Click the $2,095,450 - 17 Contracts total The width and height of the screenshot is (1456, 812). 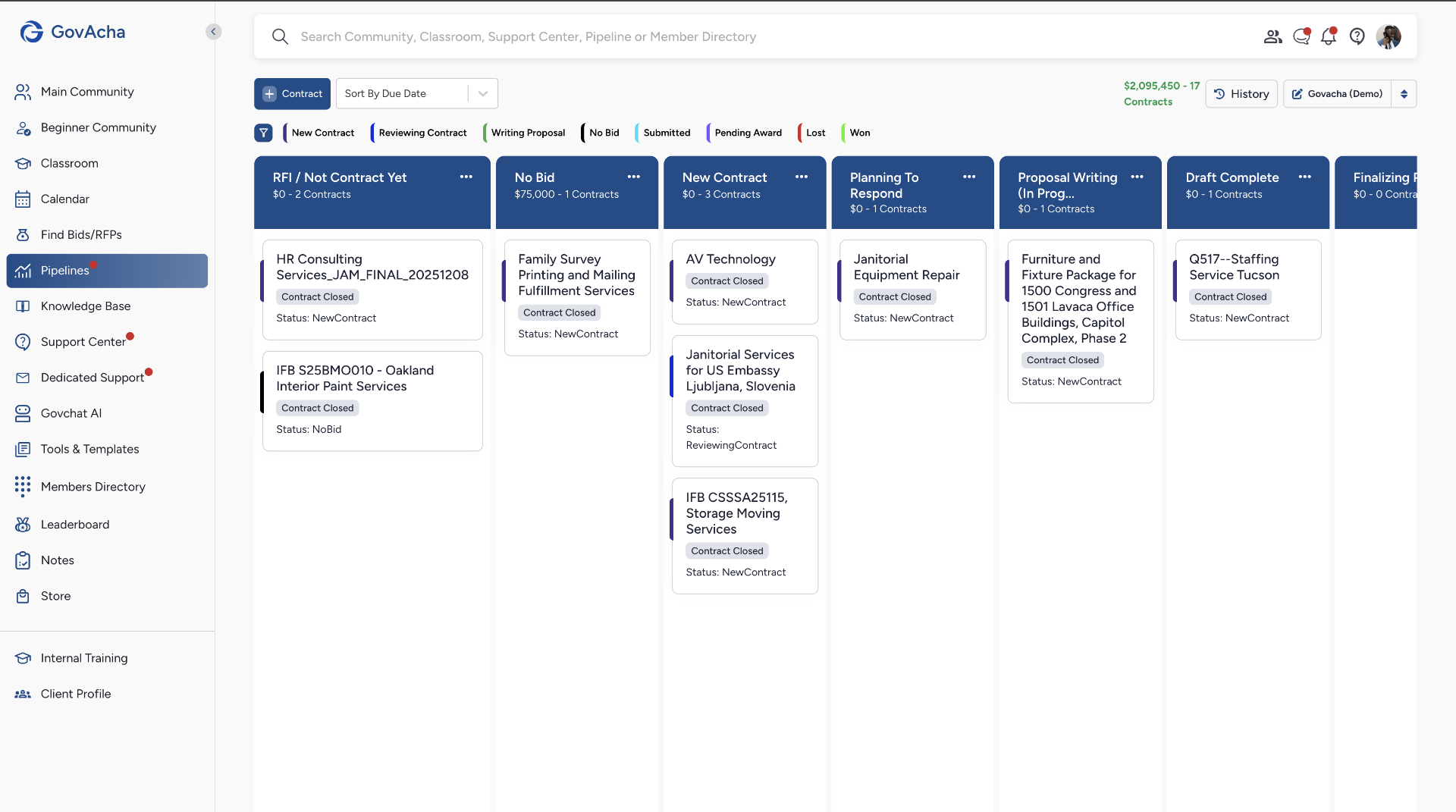point(1161,94)
